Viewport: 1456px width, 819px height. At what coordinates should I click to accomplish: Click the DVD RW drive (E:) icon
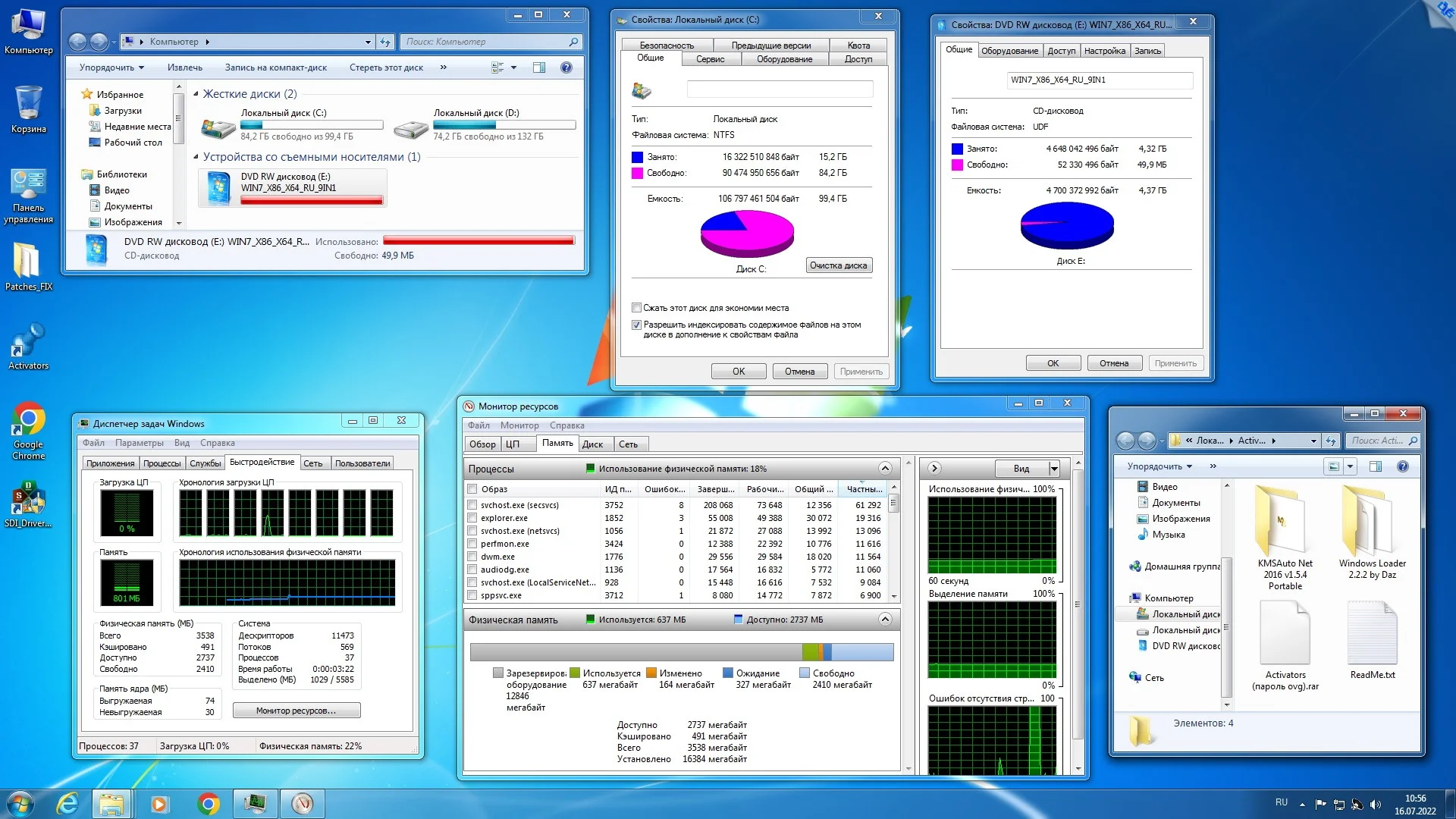[218, 187]
